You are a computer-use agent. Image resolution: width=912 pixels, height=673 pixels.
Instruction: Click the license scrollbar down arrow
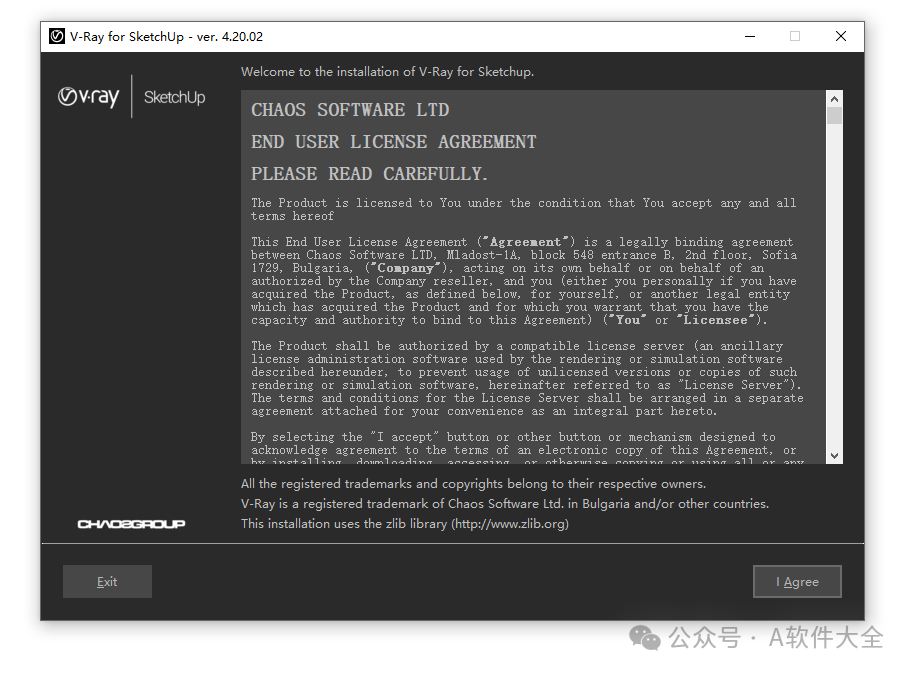[x=834, y=456]
